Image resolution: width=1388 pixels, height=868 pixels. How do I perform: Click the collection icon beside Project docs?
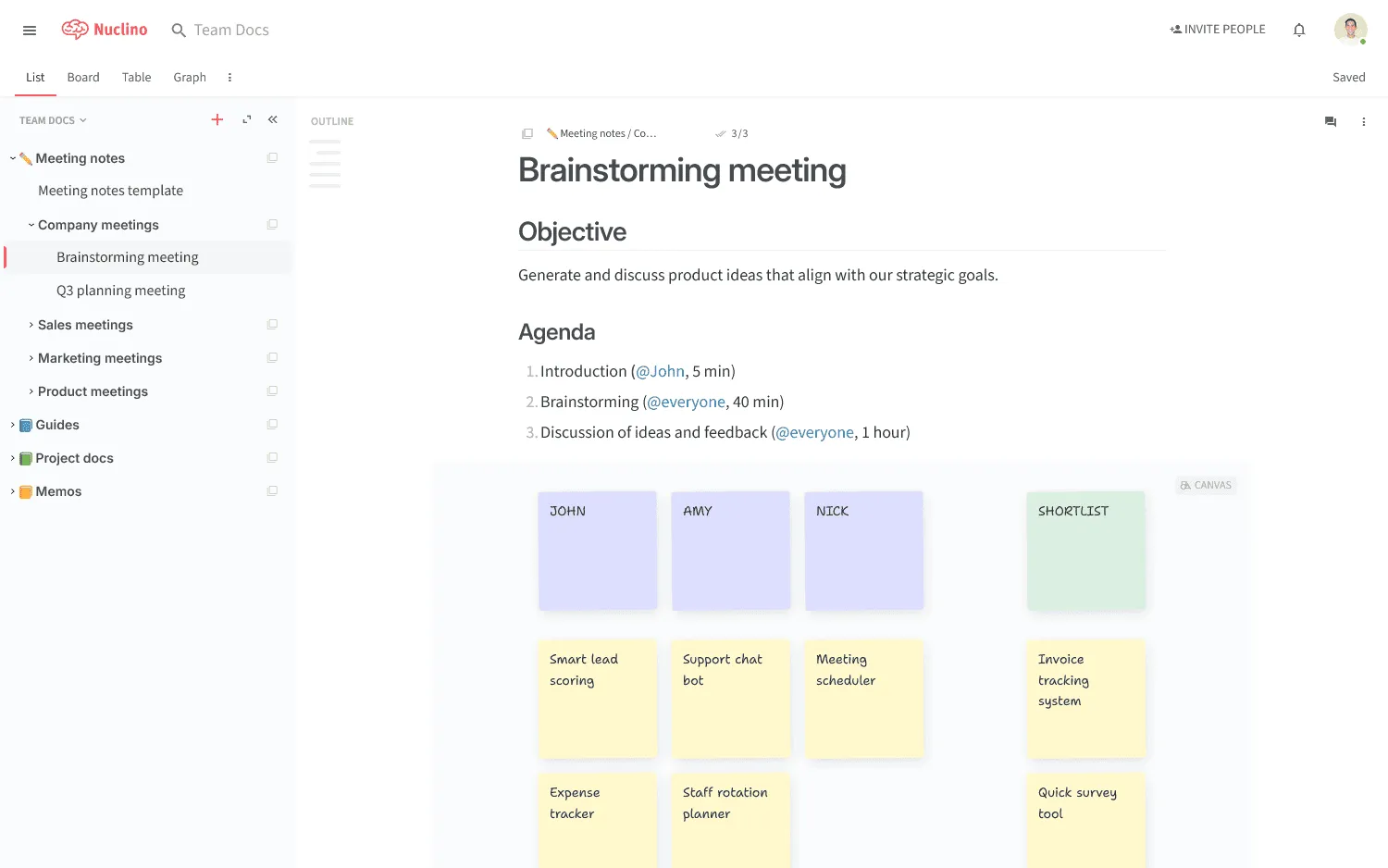coord(272,458)
